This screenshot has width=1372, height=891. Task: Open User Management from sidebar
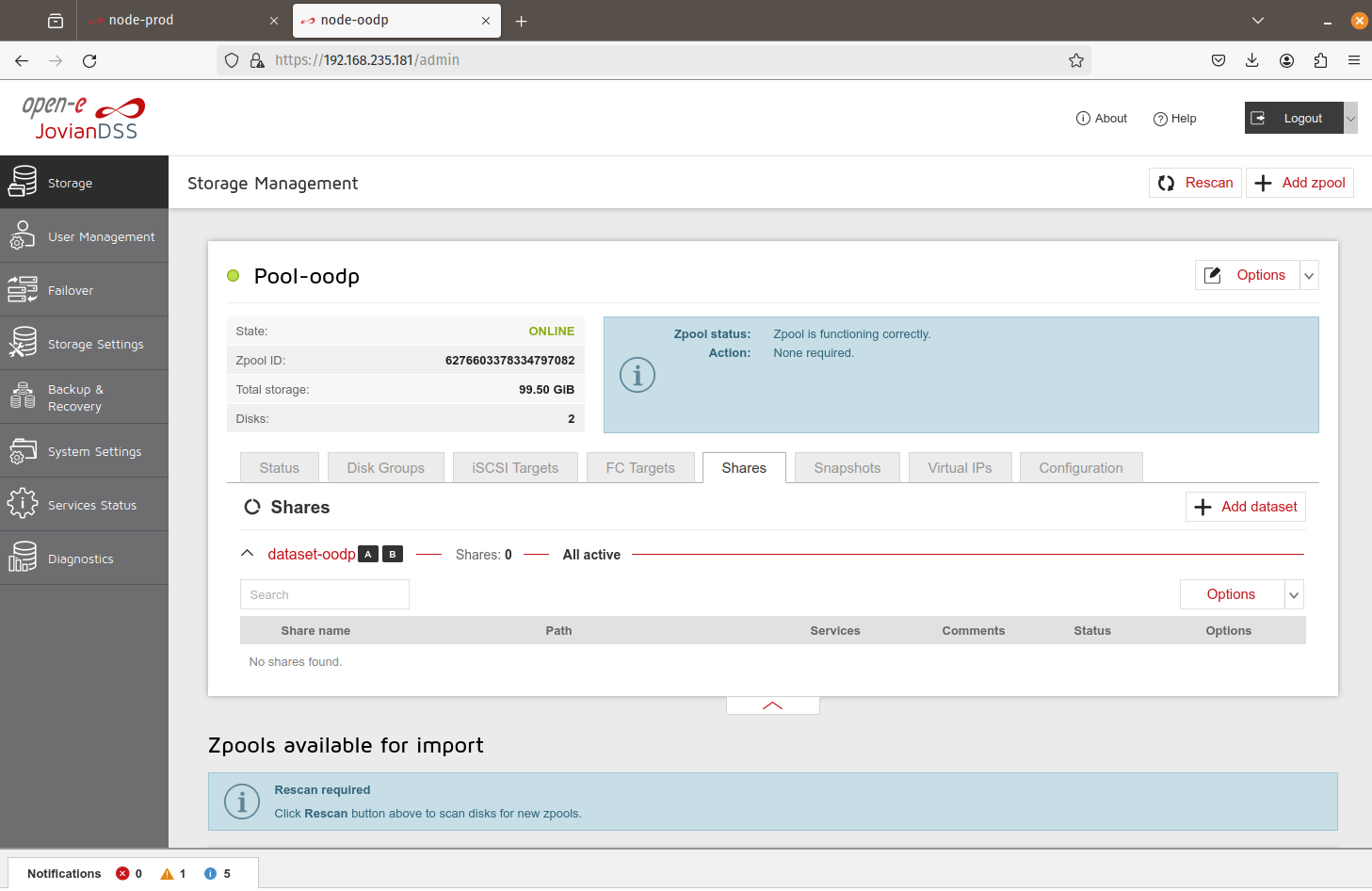(84, 236)
